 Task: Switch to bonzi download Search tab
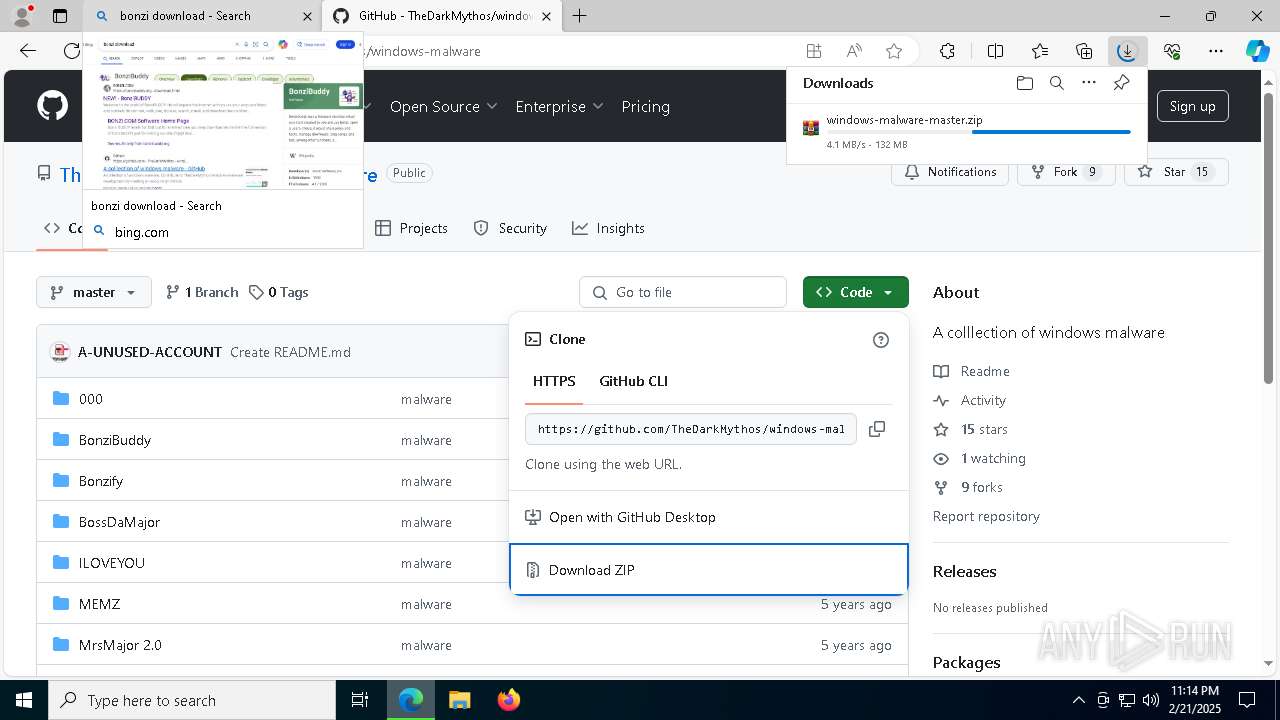200,16
